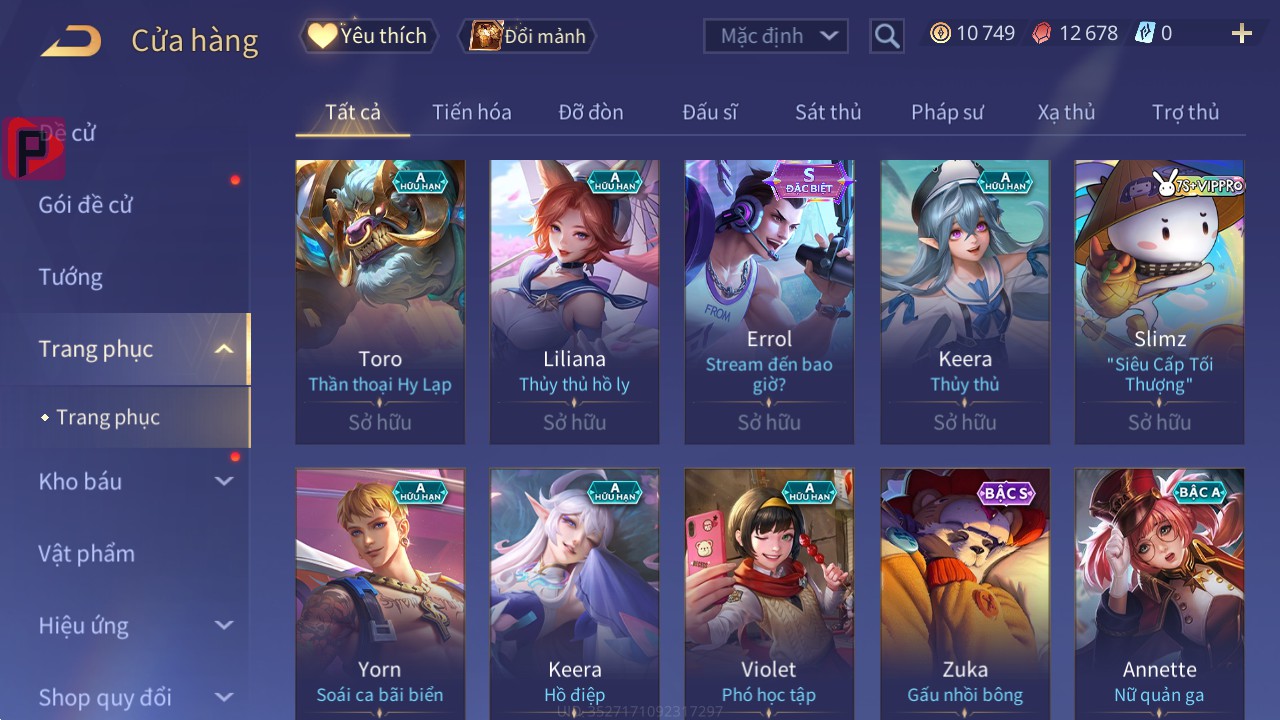Collapse the Trang phục sidebar section

coord(224,349)
